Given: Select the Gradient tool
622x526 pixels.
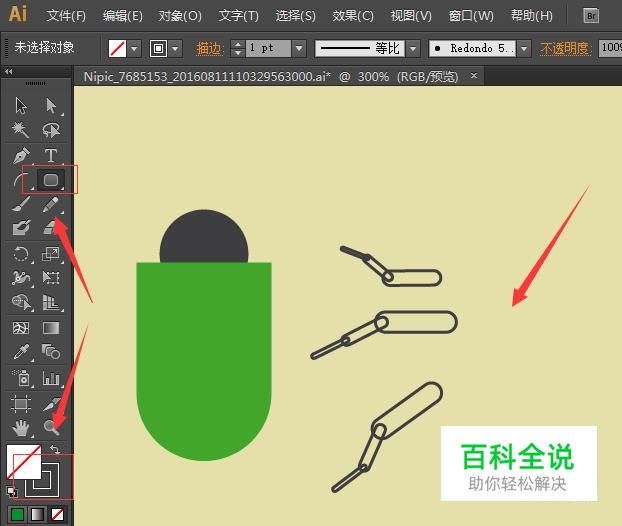Looking at the screenshot, I should point(51,328).
